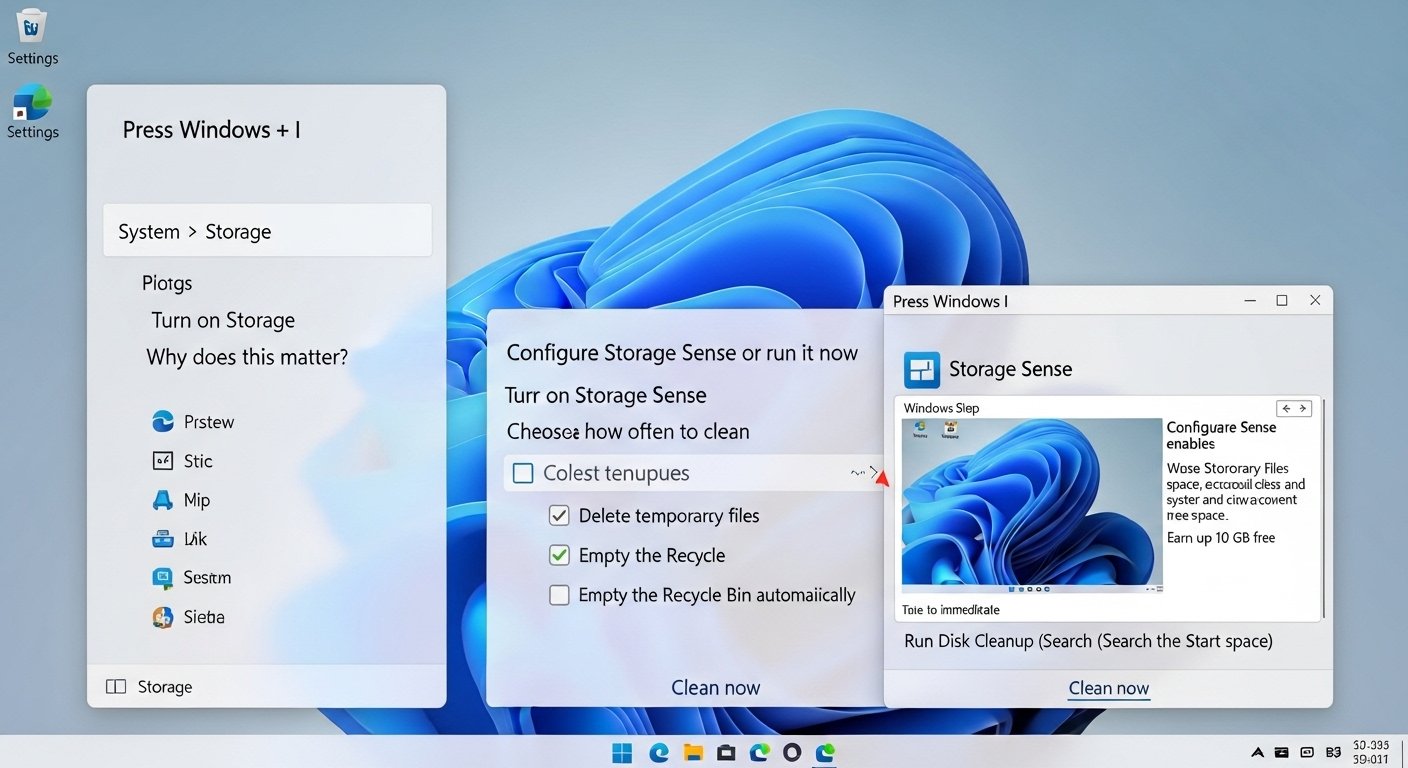Click the blue icon beside Mip
1408x768 pixels.
pyautogui.click(x=163, y=500)
